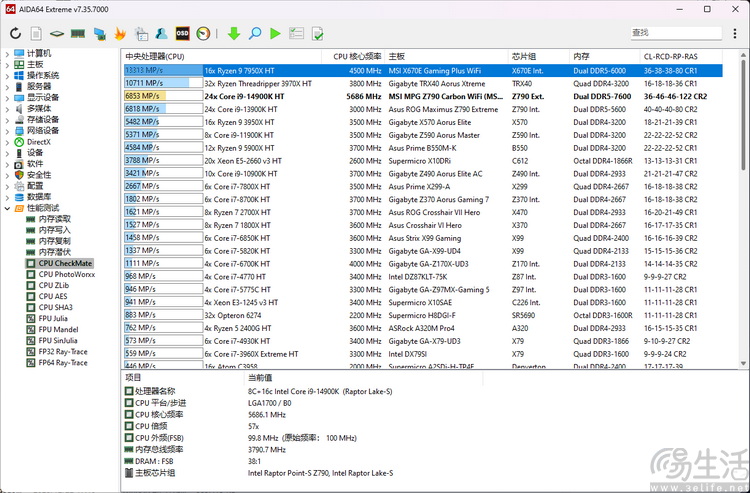The image size is (750, 493).
Task: Open the 内存写入 benchmark
Action: point(54,230)
